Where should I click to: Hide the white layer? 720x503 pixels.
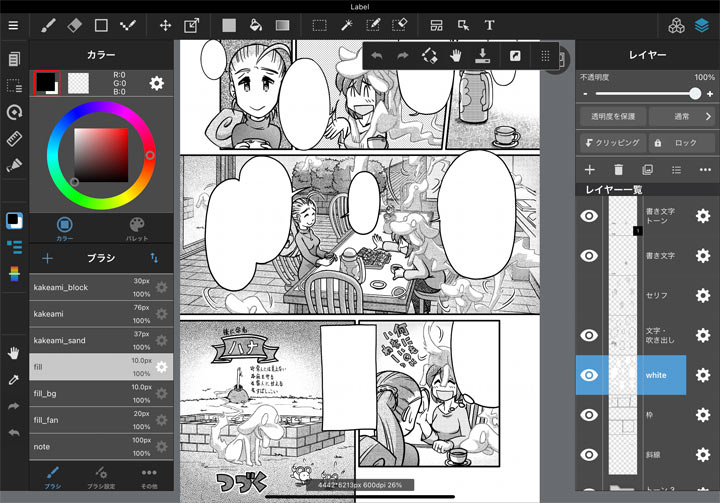pos(589,375)
